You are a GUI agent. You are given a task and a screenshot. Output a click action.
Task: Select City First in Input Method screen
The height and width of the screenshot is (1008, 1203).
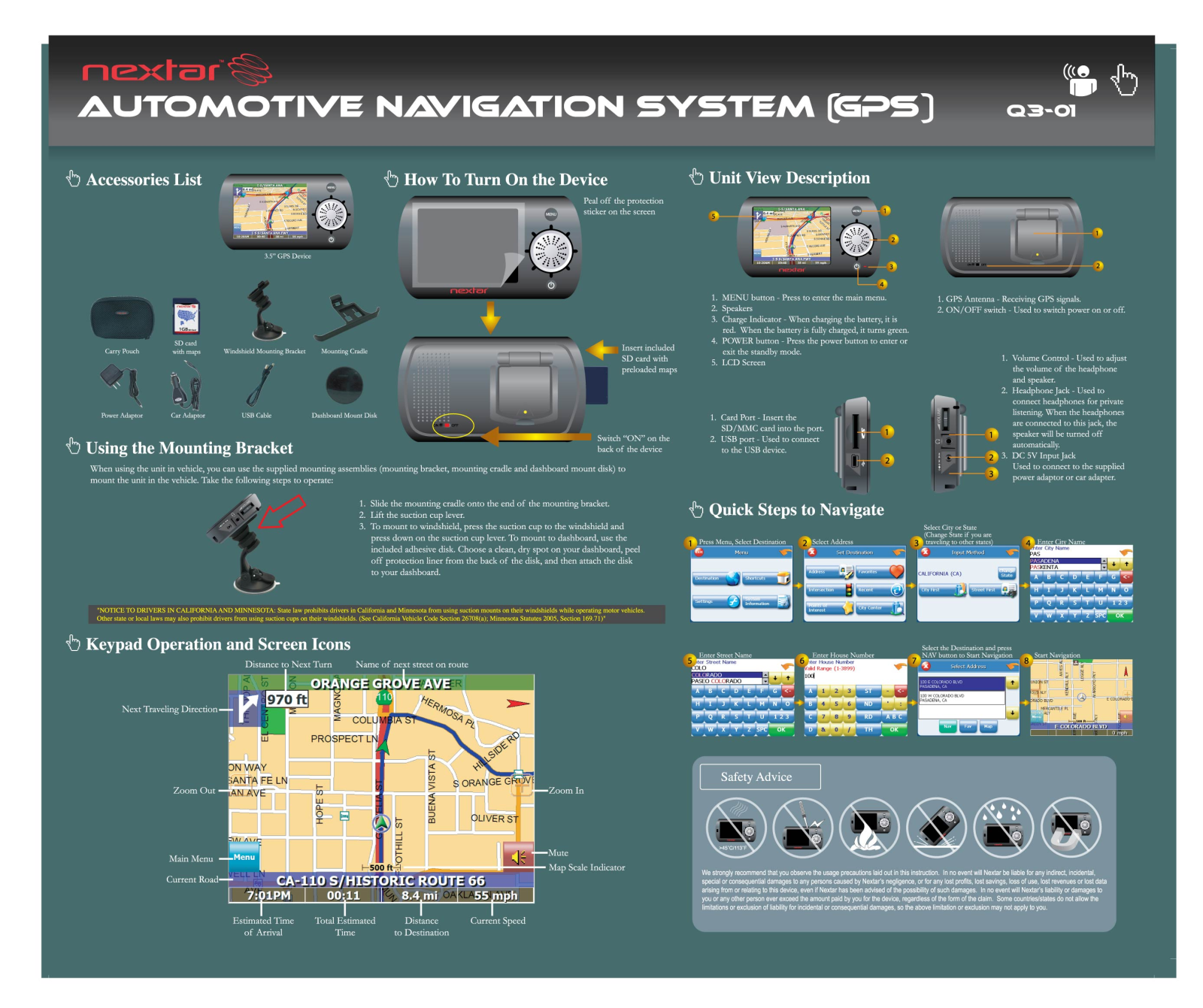pos(942,590)
